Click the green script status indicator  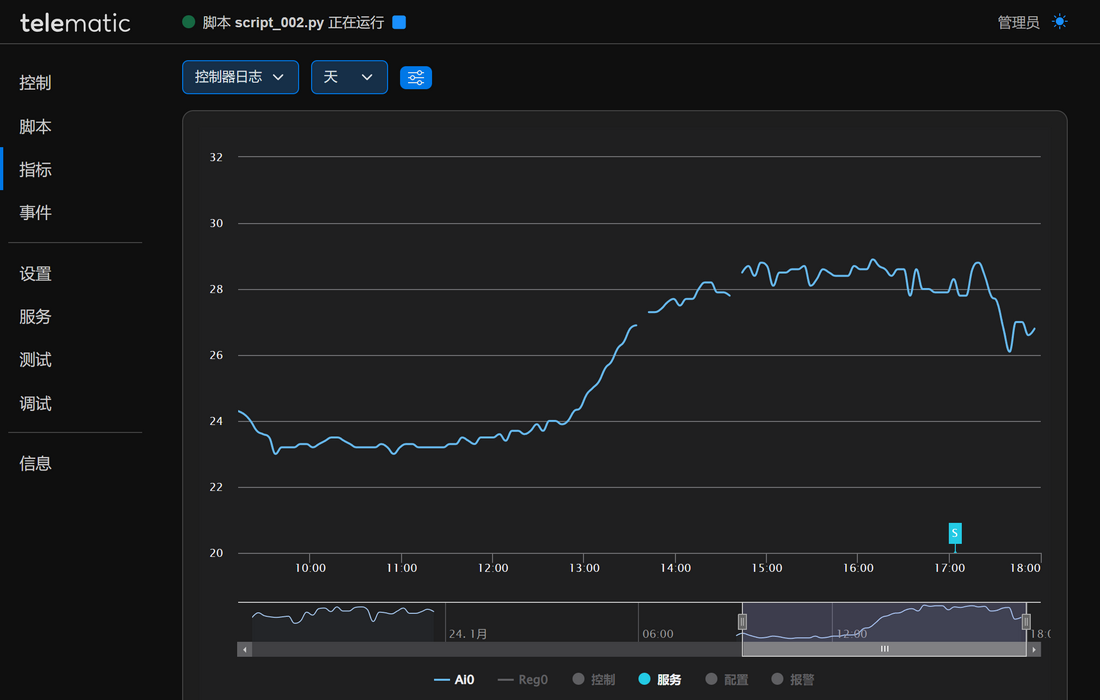click(188, 22)
